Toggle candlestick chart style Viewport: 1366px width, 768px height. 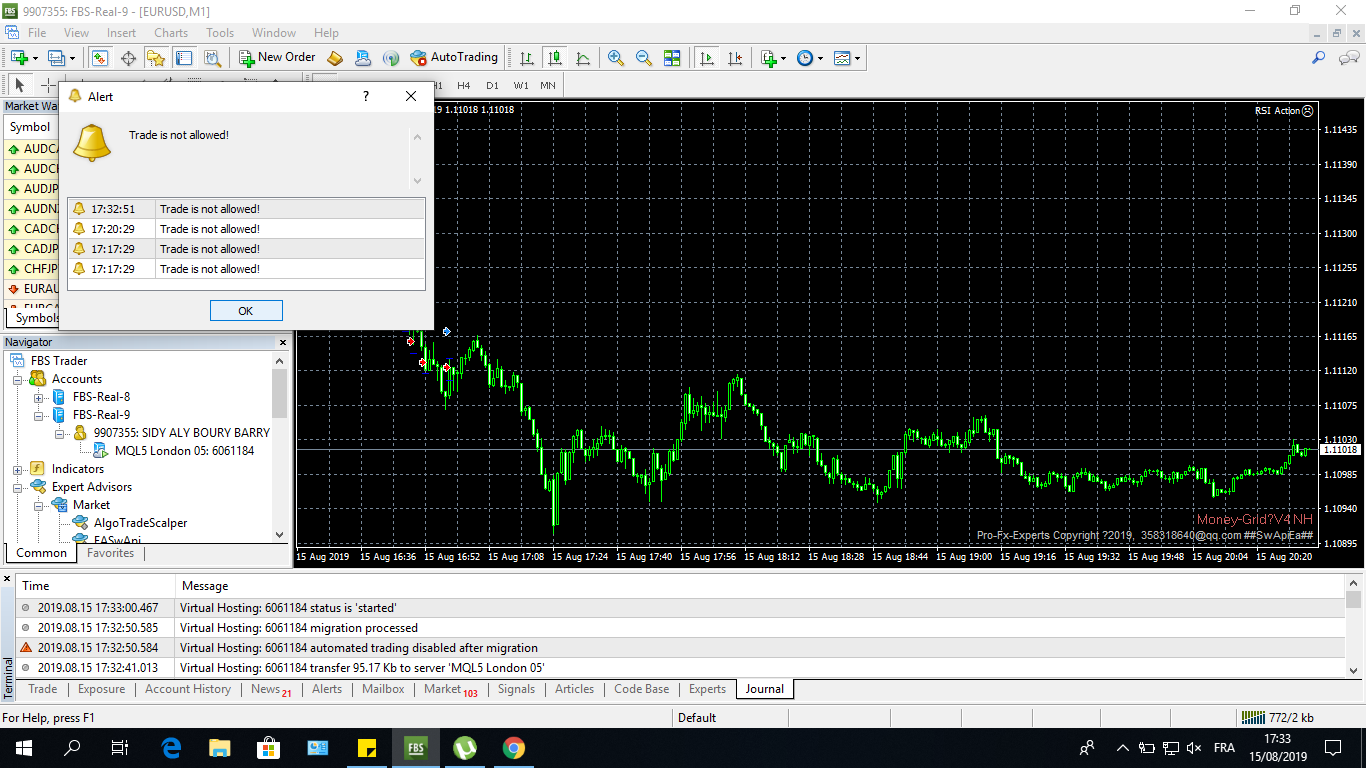[555, 58]
